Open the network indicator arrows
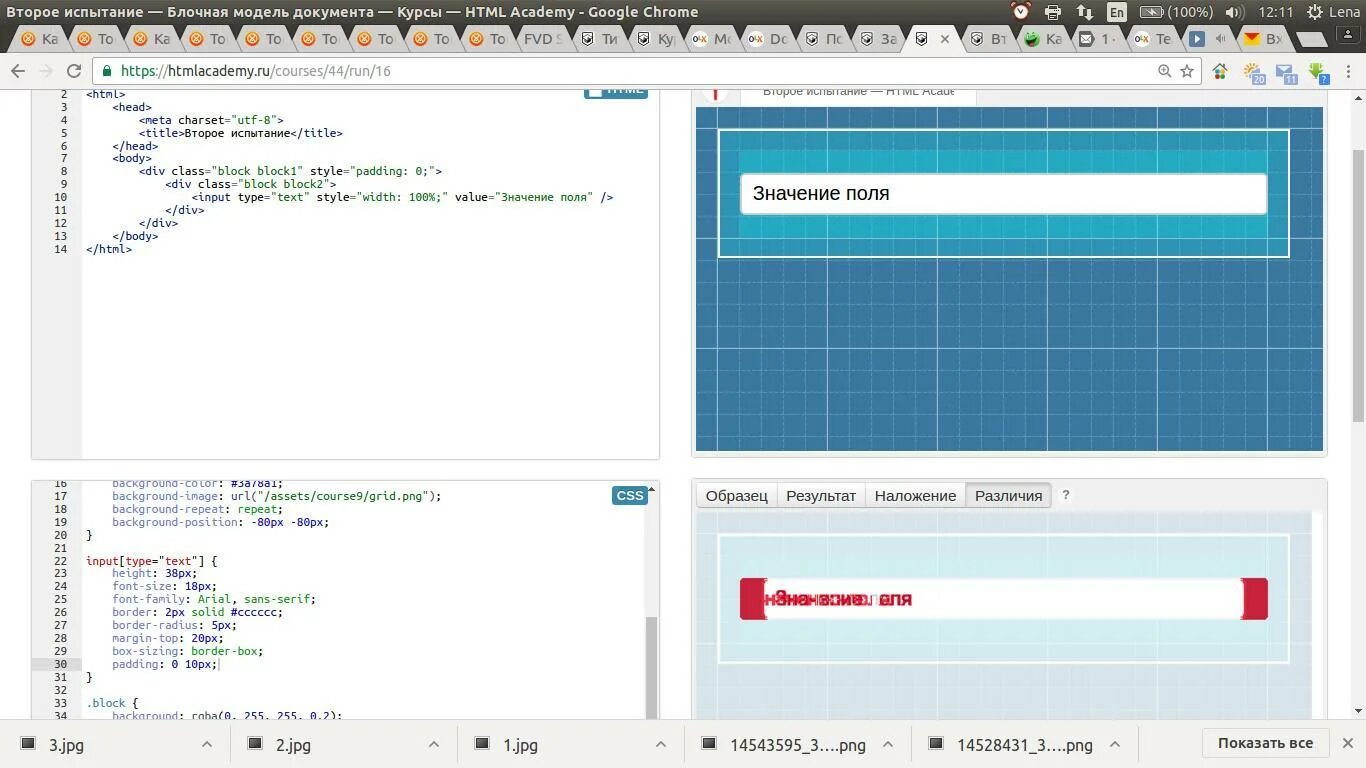1366x768 pixels. (1085, 12)
